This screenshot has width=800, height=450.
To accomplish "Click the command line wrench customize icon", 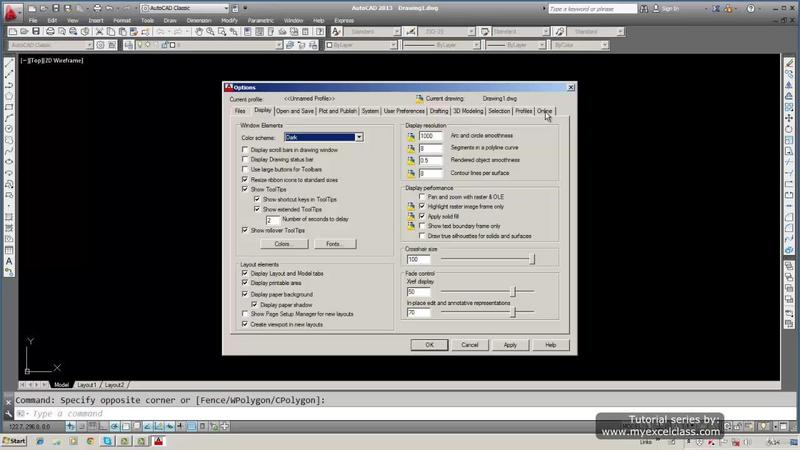I will point(8,413).
